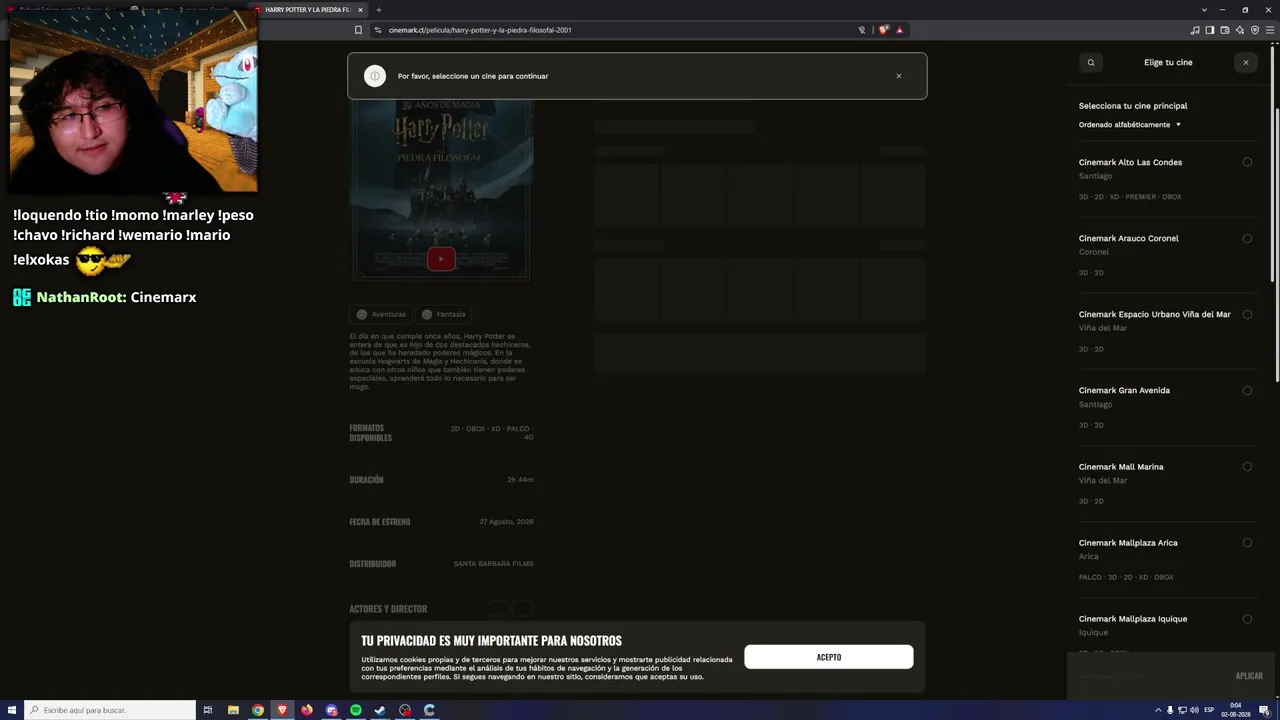Toggle the browser sidebar panel
1280x720 pixels.
click(x=1210, y=30)
